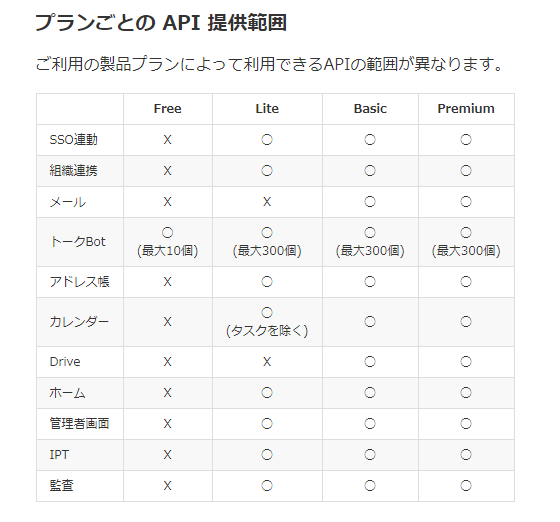Select the トークBot row label
Viewport: 560px width, 522px height.
(x=78, y=242)
